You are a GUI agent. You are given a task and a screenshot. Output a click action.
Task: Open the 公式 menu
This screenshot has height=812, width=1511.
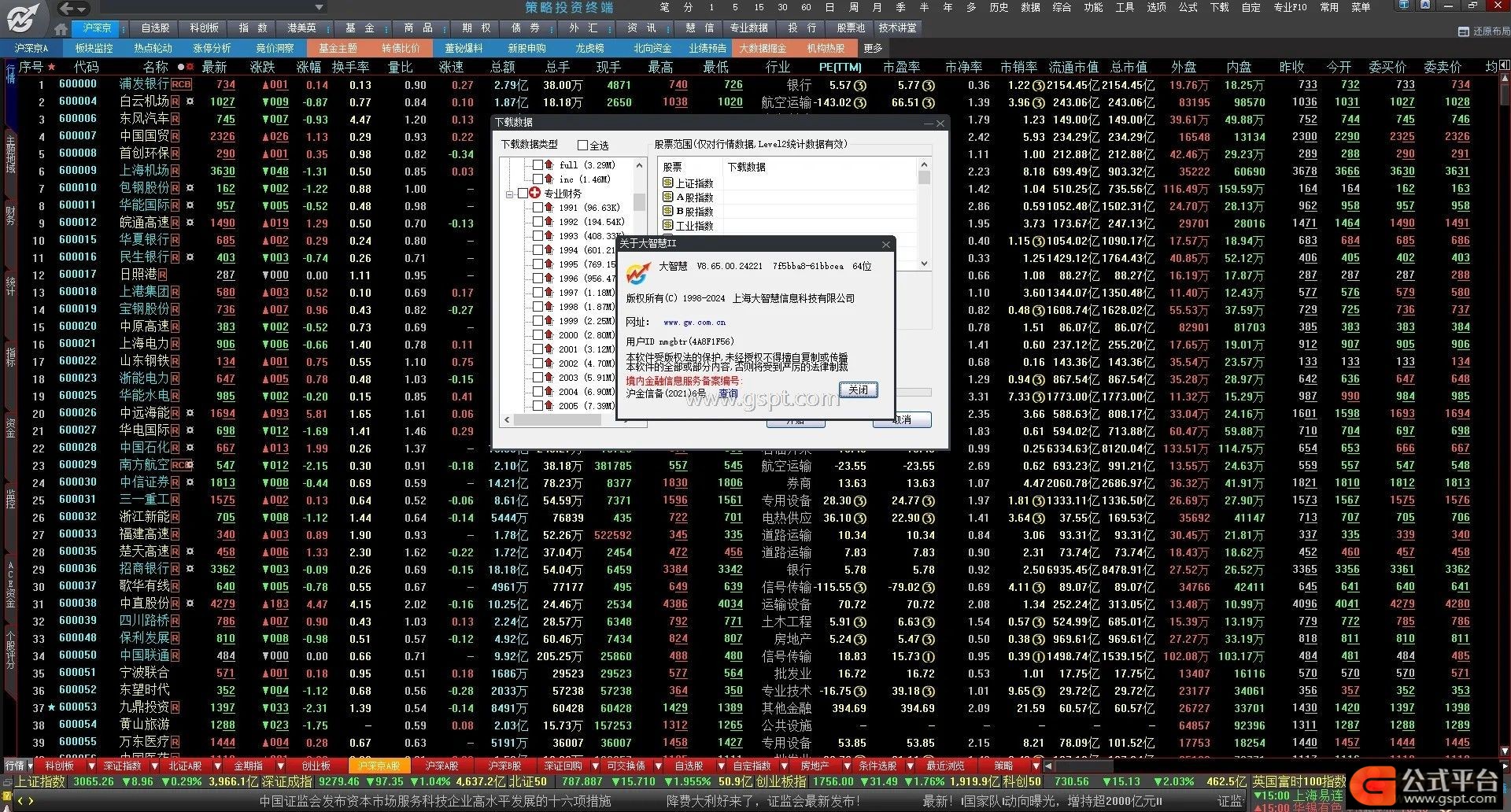[x=1188, y=7]
